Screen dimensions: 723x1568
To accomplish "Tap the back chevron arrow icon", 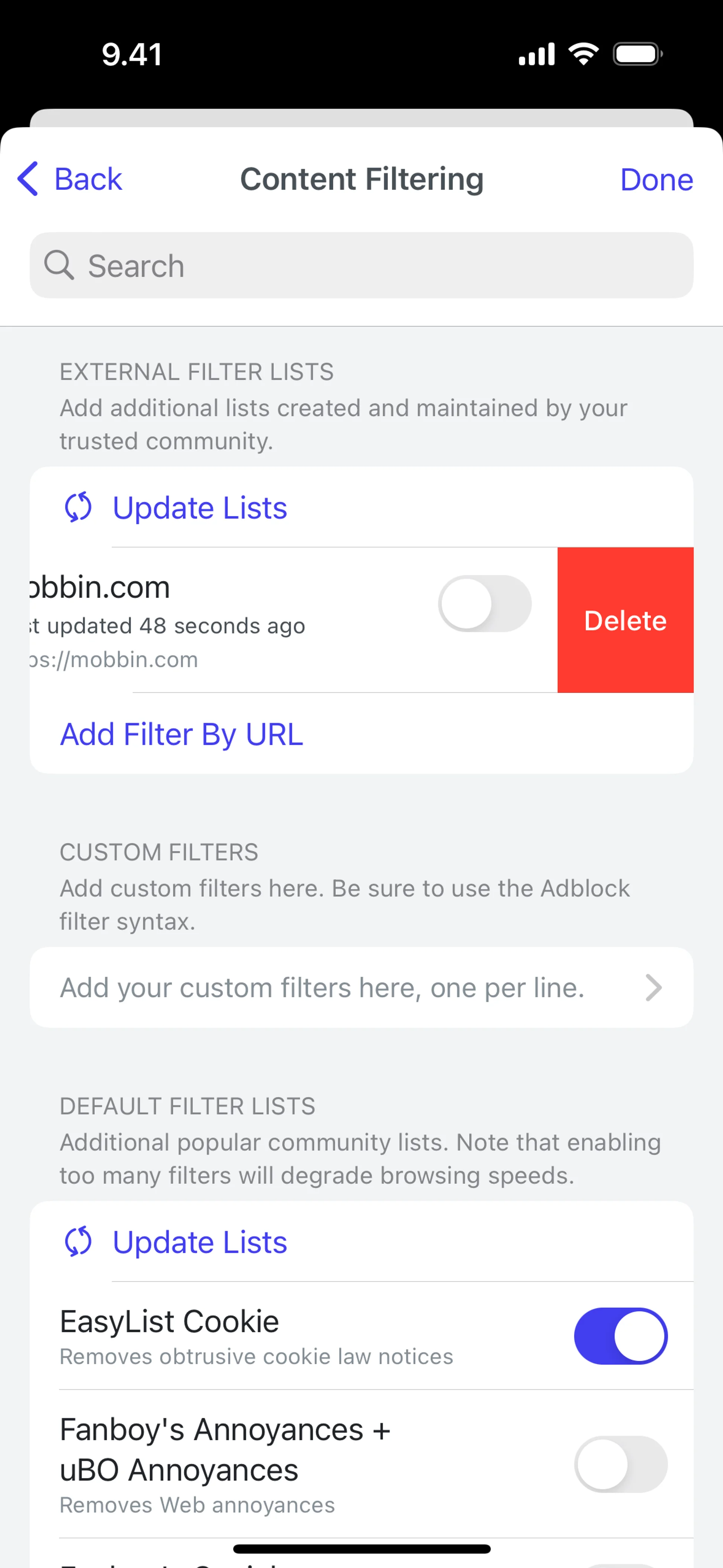I will 28,179.
